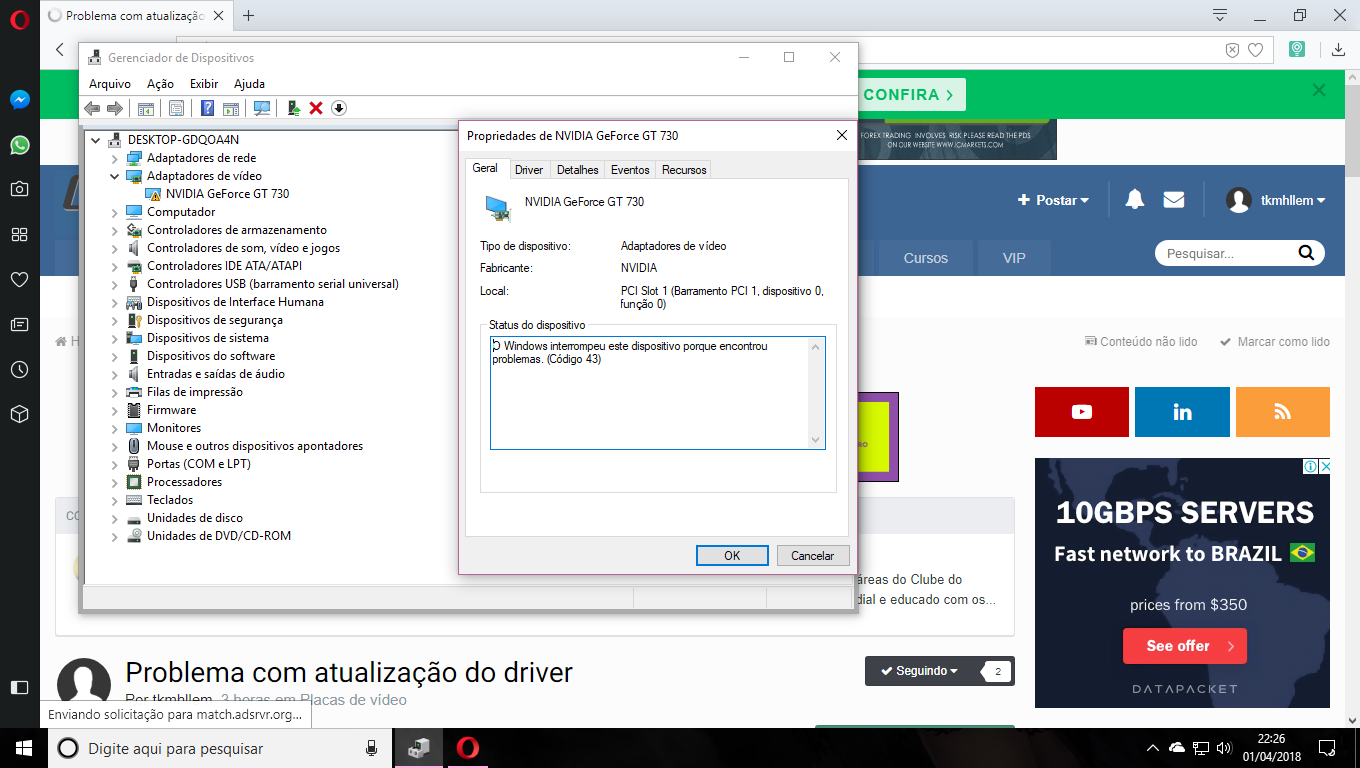
Task: Click the Windows Start button
Action: point(23,748)
